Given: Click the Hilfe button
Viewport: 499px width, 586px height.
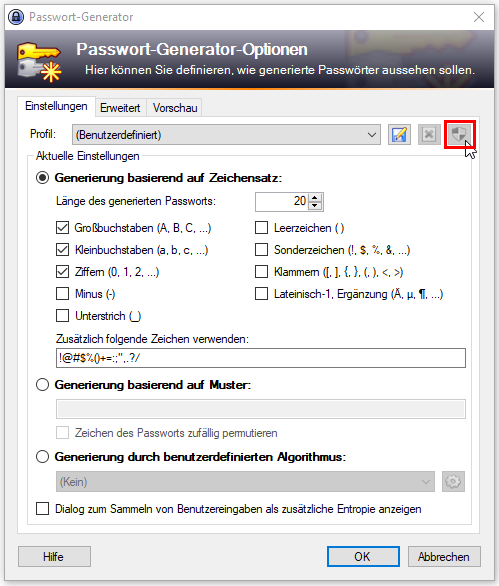Looking at the screenshot, I should point(54,556).
